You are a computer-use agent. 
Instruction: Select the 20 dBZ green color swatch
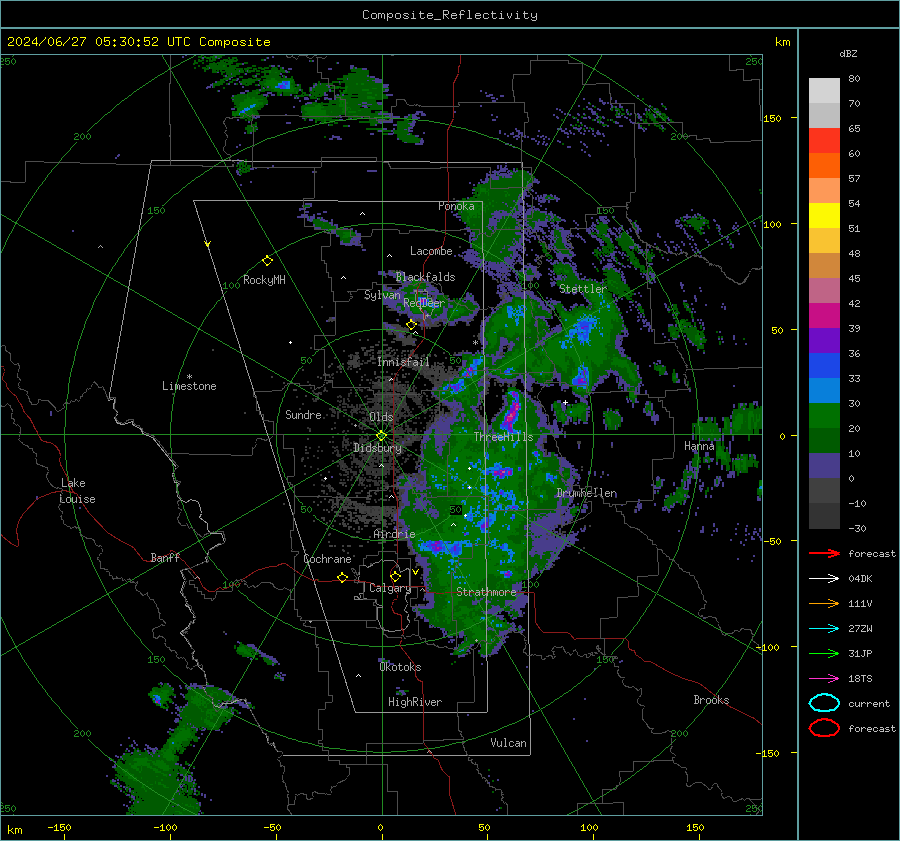pyautogui.click(x=824, y=440)
